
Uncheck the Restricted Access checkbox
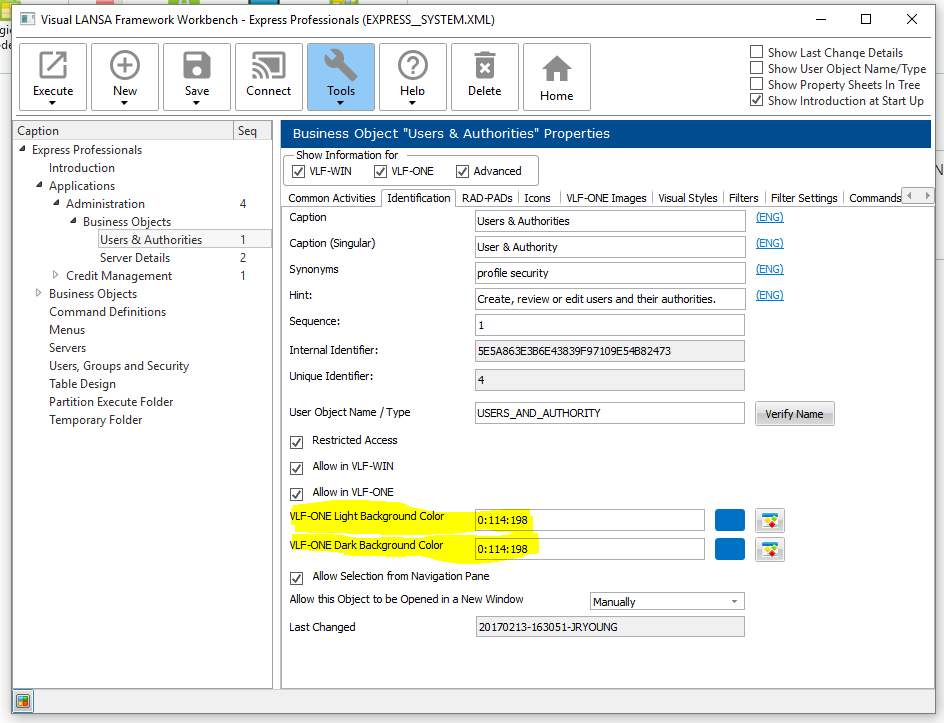[x=296, y=442]
